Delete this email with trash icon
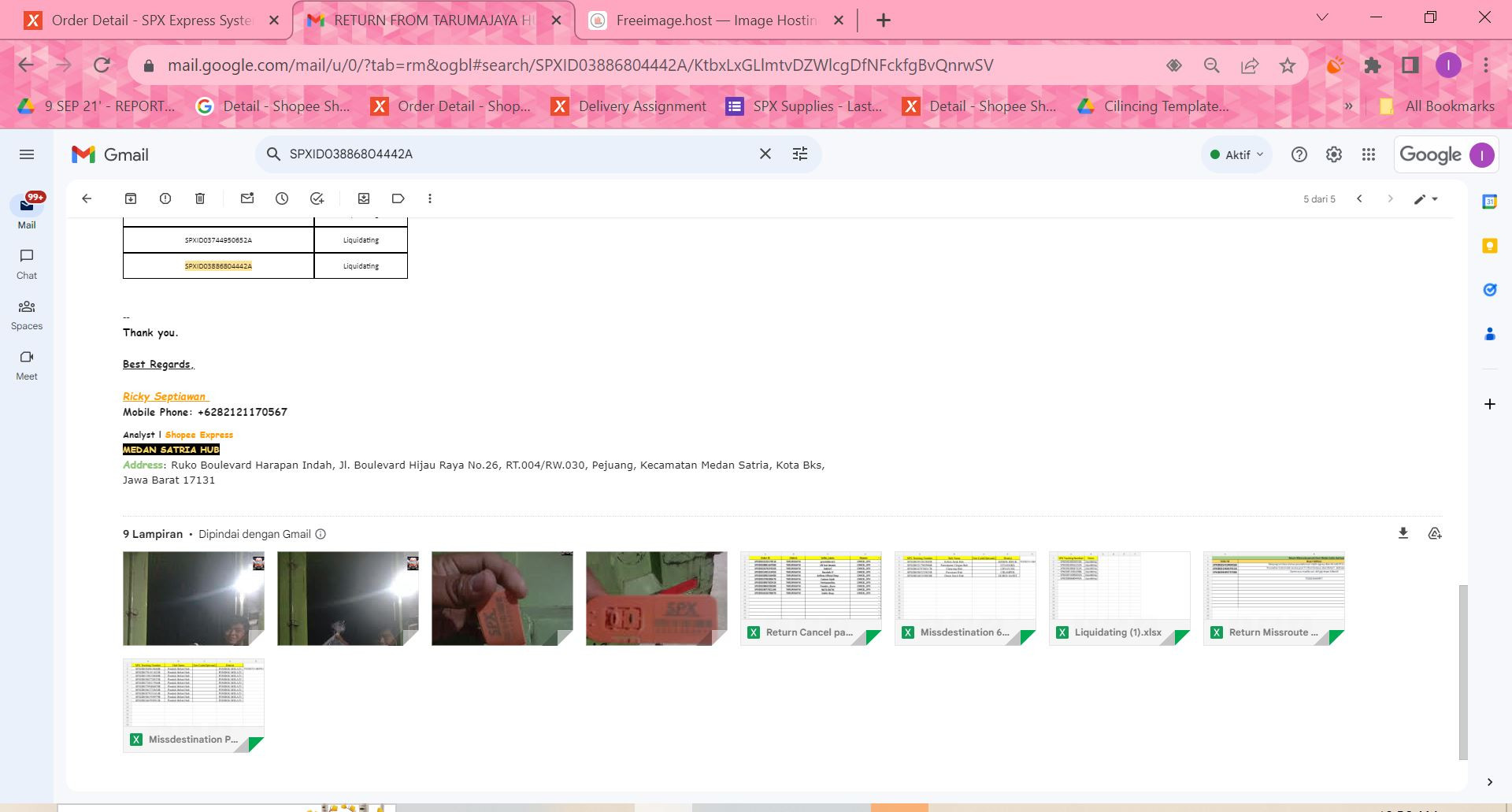Screen dimensions: 1512x812 200,198
